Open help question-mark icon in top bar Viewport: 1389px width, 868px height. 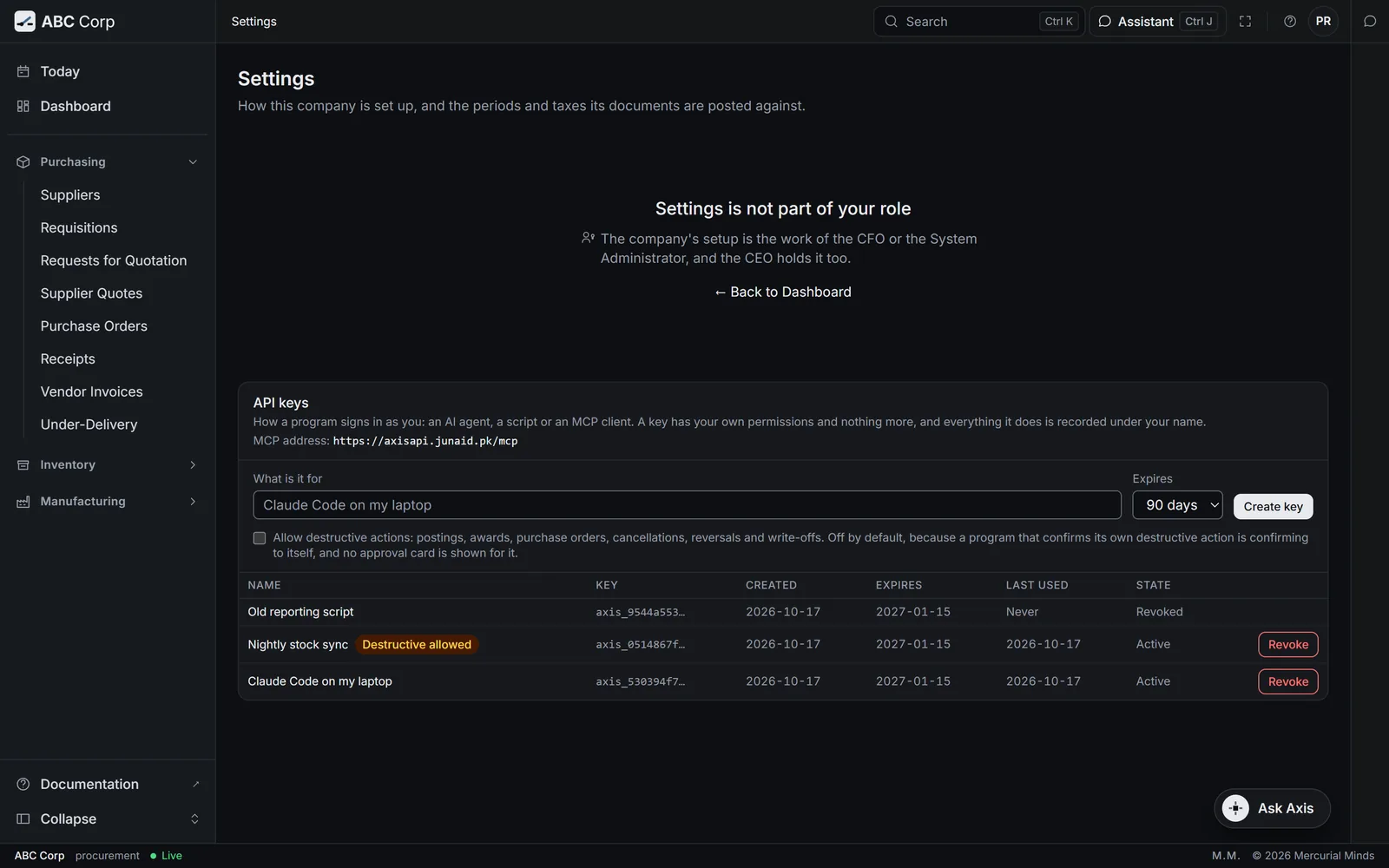[x=1290, y=22]
